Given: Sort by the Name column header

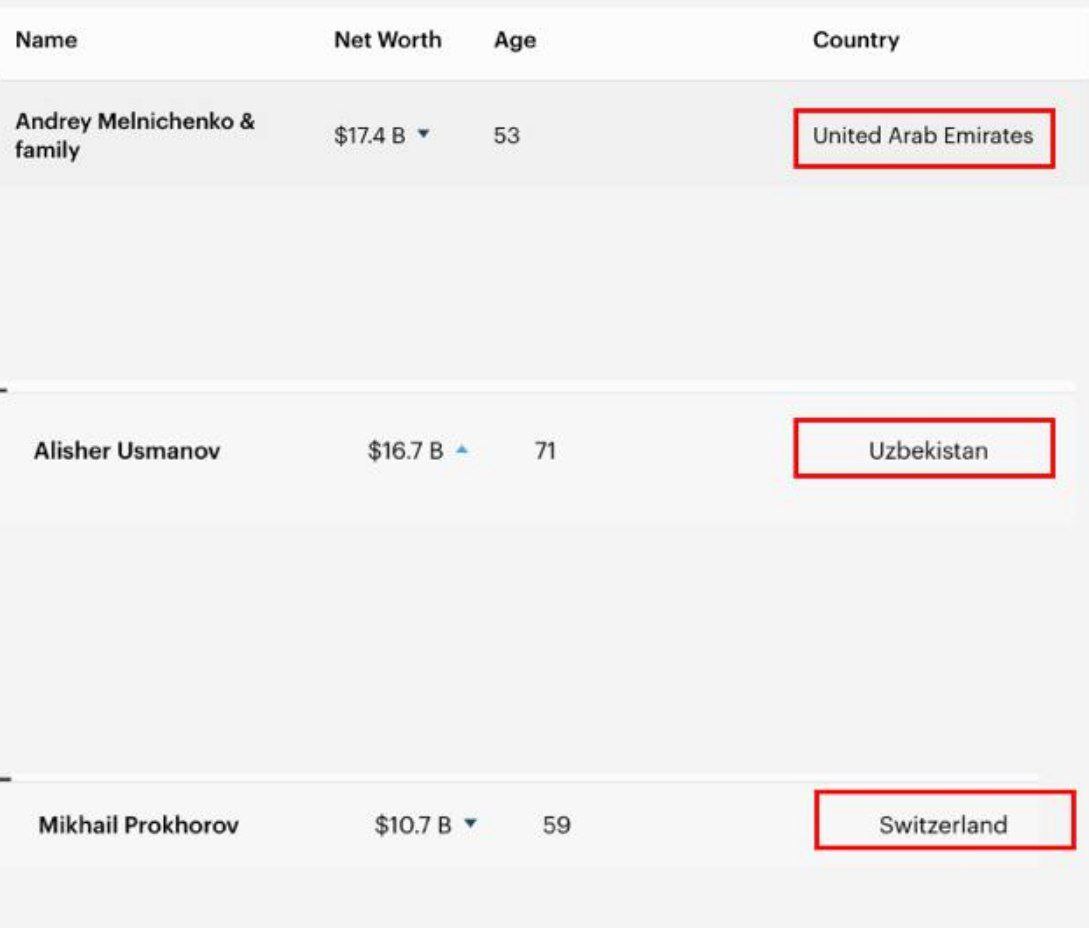Looking at the screenshot, I should pos(46,40).
